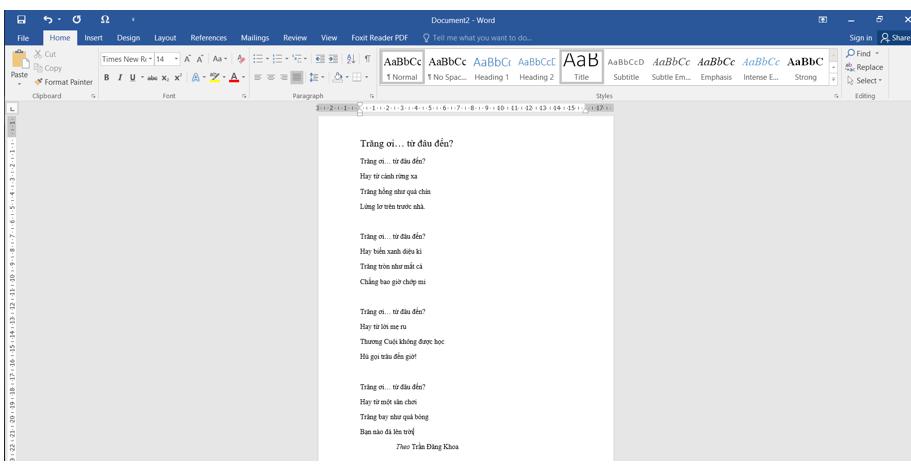Click Sign in link

click(860, 37)
